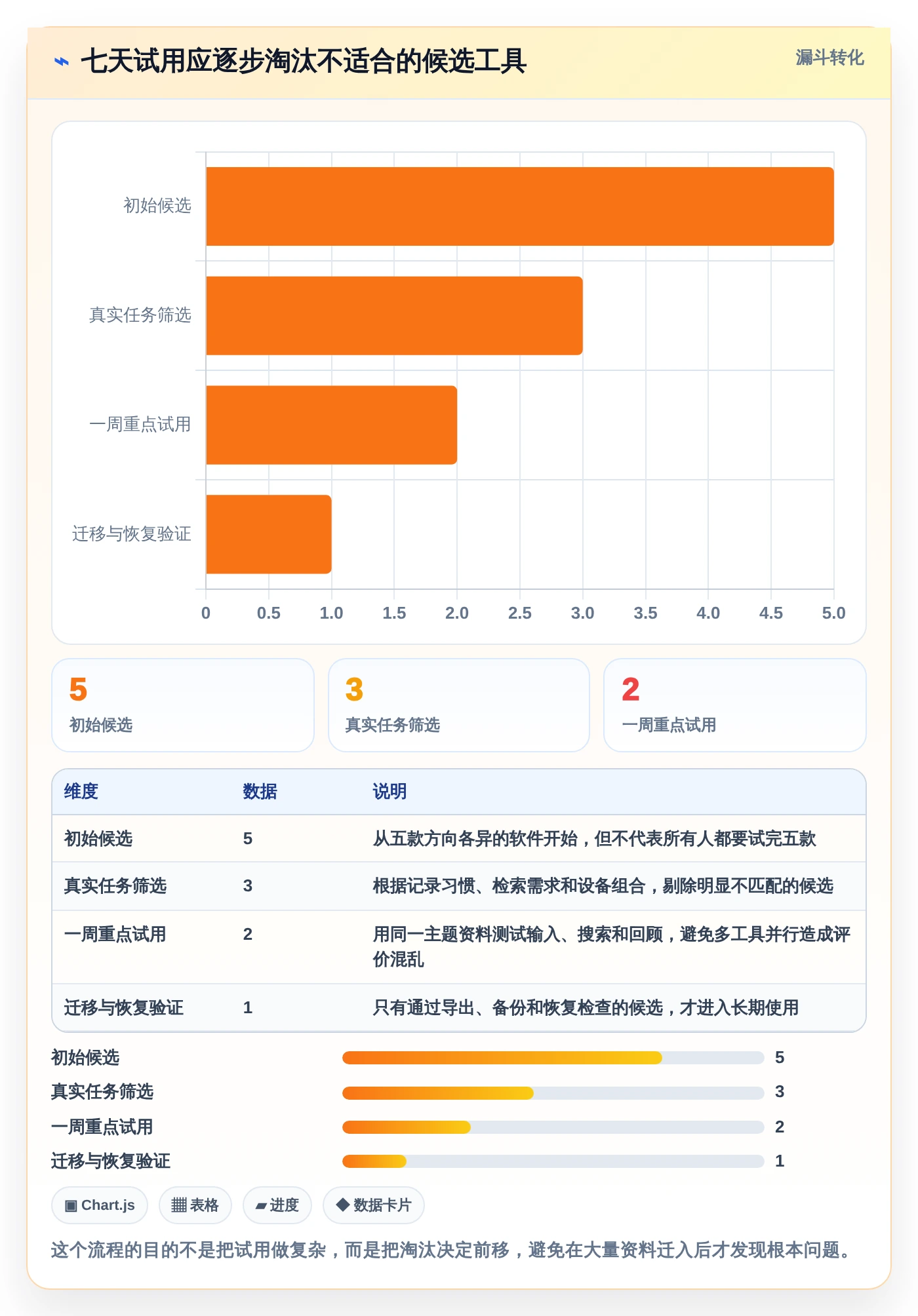This screenshot has height=1316, width=918.
Task: Click the 初始候选 progress bar
Action: (x=553, y=1058)
